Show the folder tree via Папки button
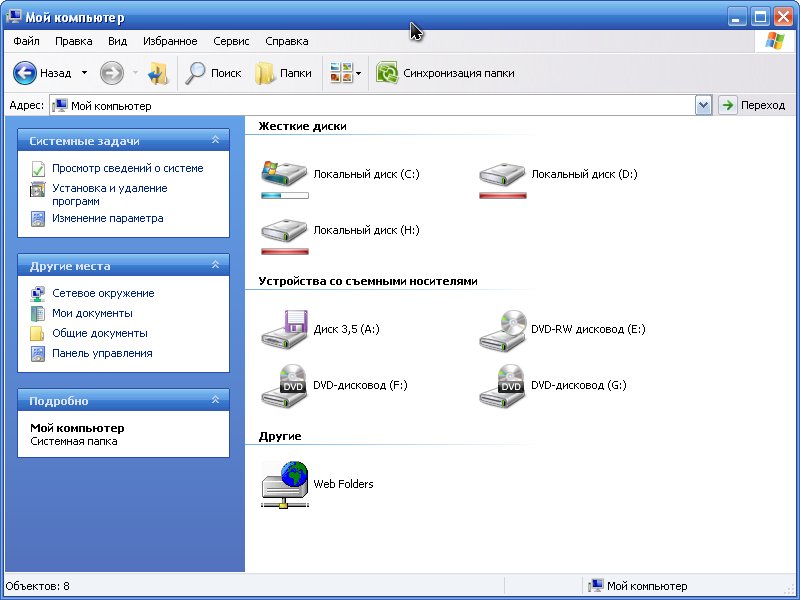The height and width of the screenshot is (600, 800). pos(282,72)
